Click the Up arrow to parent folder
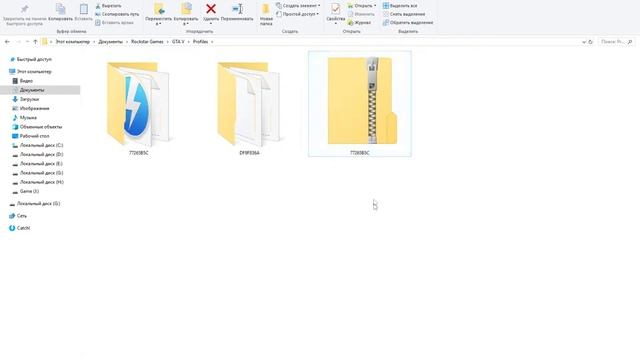Viewport: 640px width, 360px height. coord(35,42)
